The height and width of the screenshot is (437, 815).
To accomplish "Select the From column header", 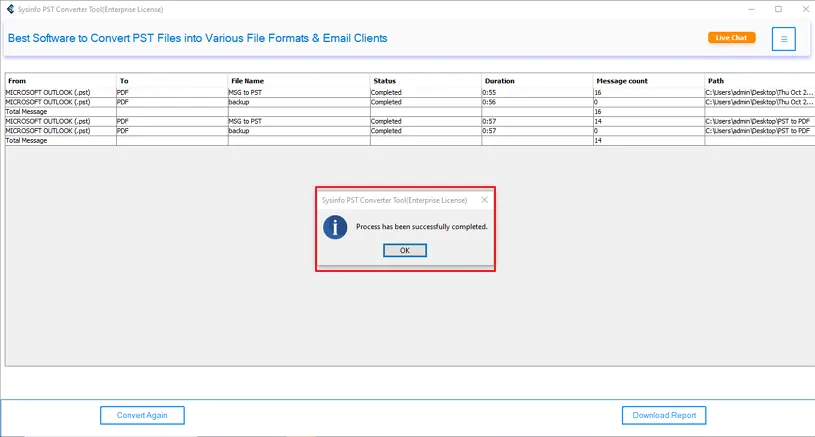I will click(x=61, y=81).
